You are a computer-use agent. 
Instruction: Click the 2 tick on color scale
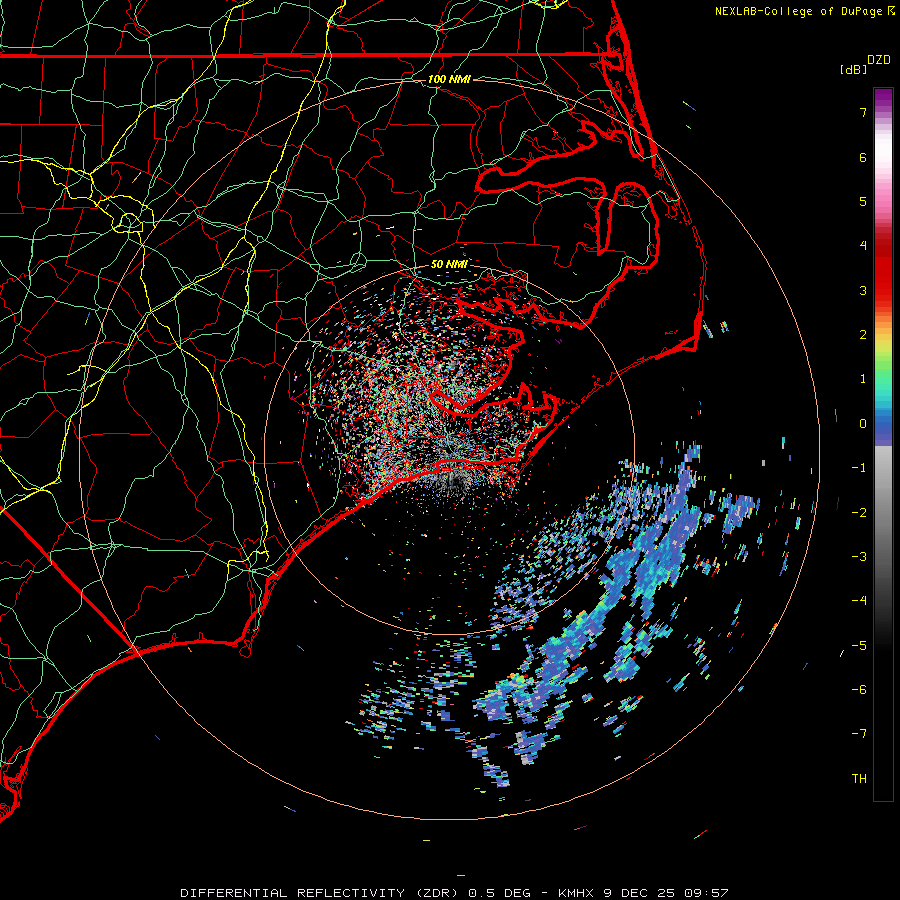863,335
